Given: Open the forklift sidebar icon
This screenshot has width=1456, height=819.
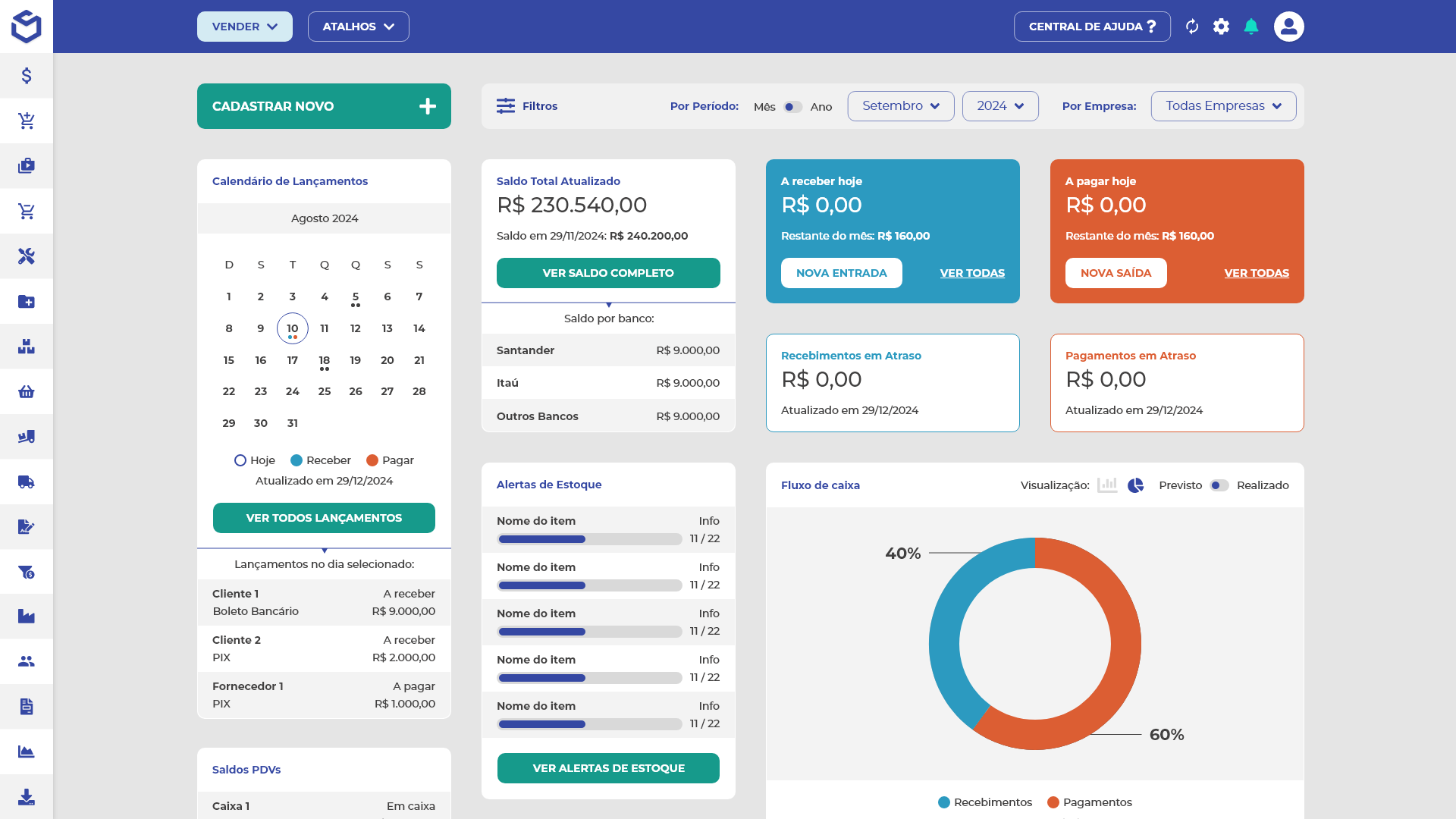Looking at the screenshot, I should [x=27, y=437].
